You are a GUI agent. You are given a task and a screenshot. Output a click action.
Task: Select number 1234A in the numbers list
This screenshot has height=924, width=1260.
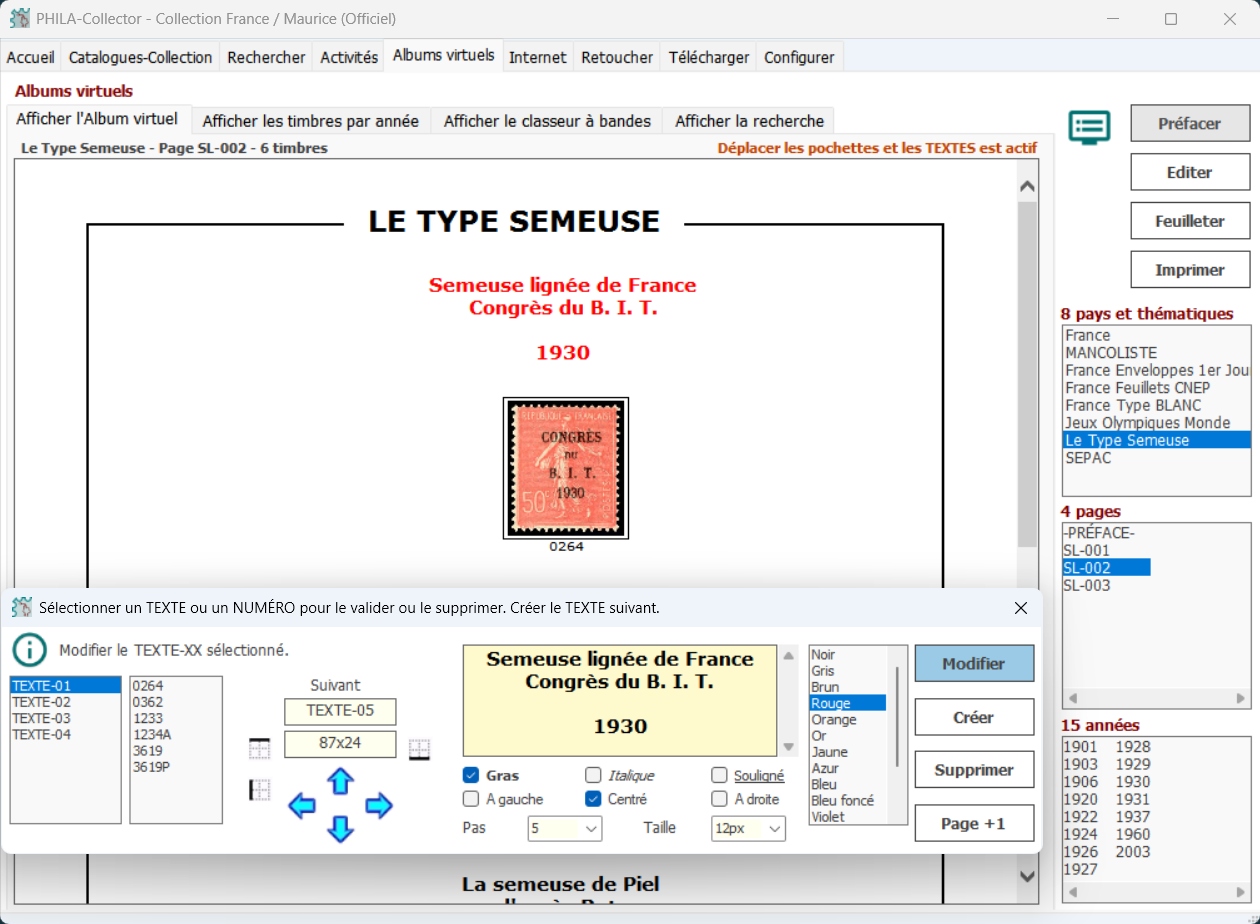tap(152, 734)
